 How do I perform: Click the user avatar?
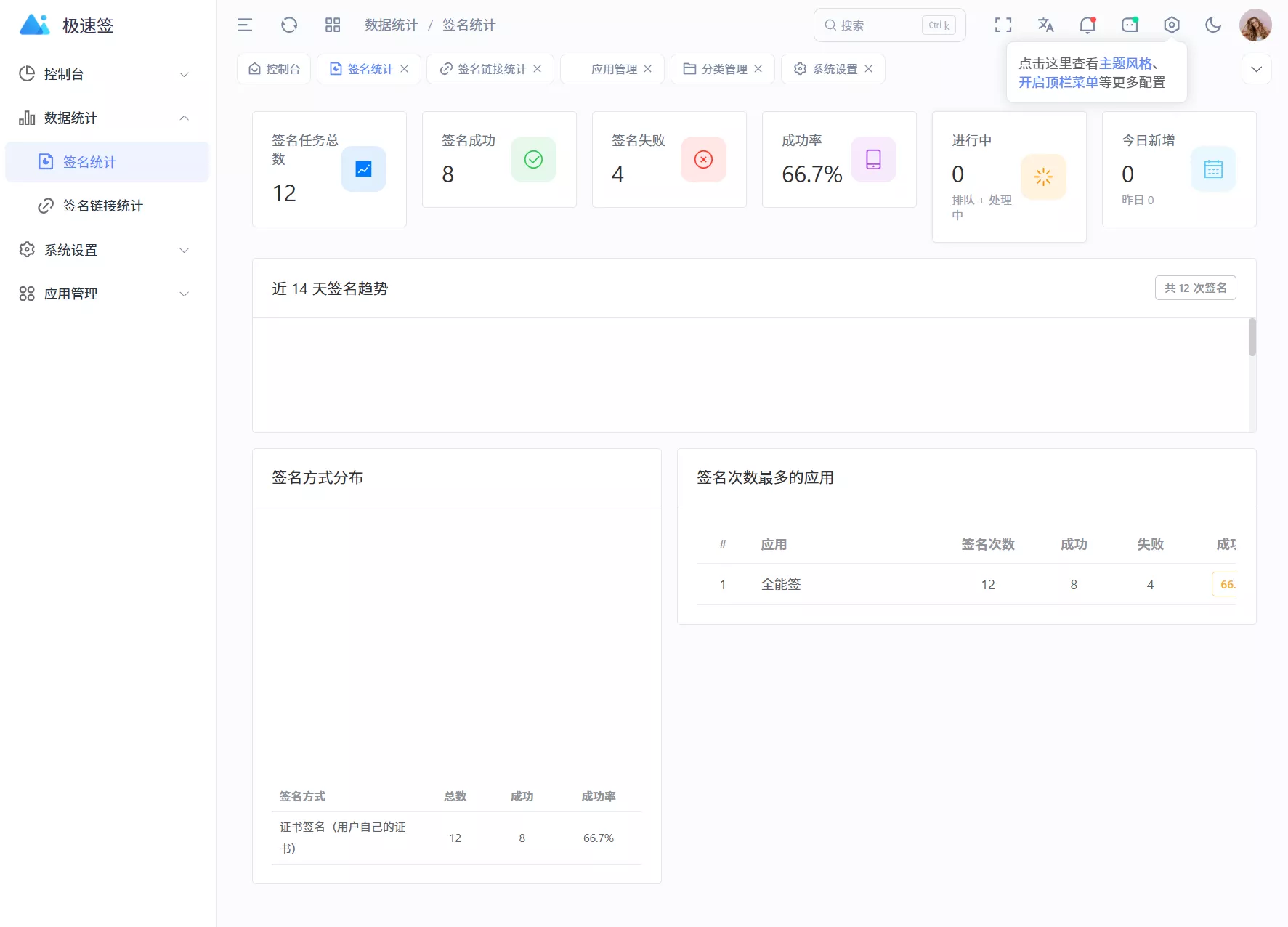coord(1255,25)
